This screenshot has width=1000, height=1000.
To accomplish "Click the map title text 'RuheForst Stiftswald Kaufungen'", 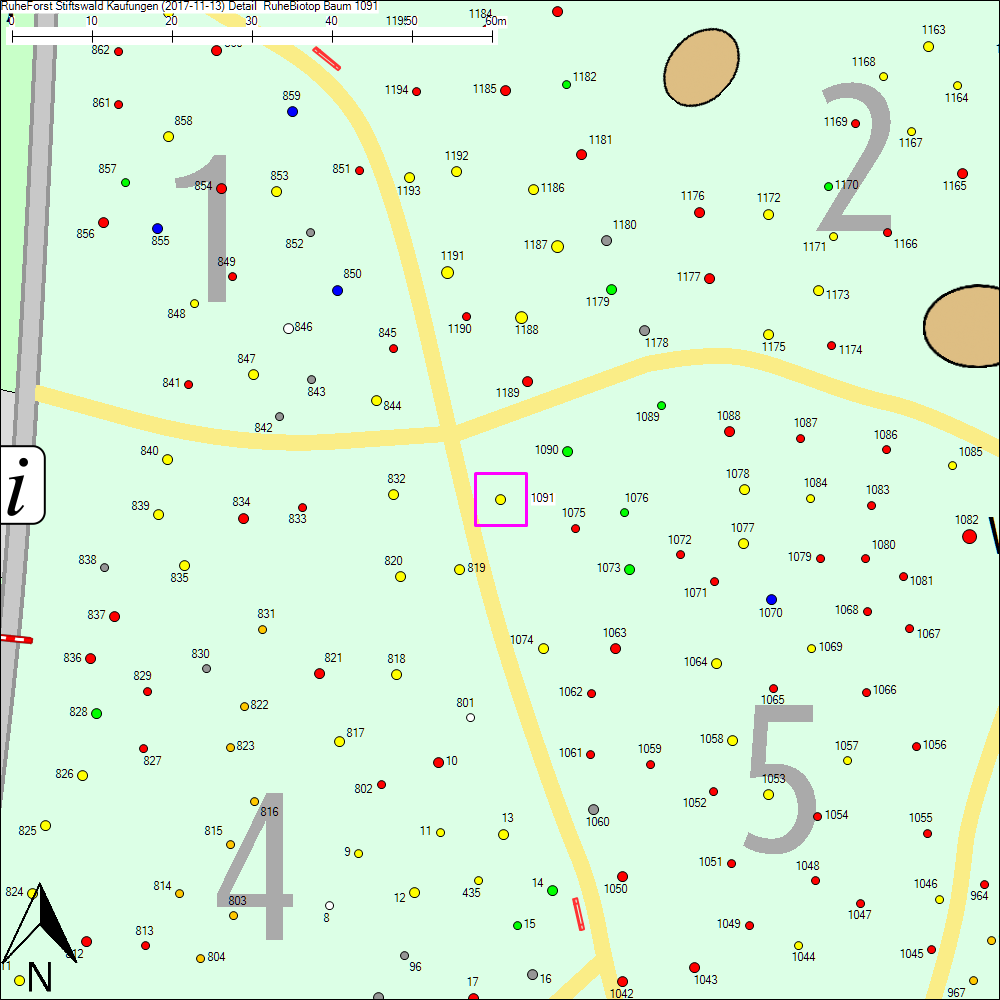I will pyautogui.click(x=80, y=6).
